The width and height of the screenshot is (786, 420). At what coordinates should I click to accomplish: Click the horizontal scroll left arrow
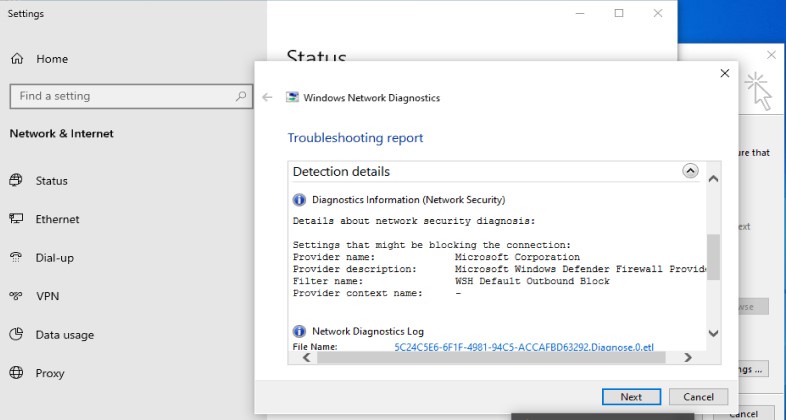tap(307, 357)
